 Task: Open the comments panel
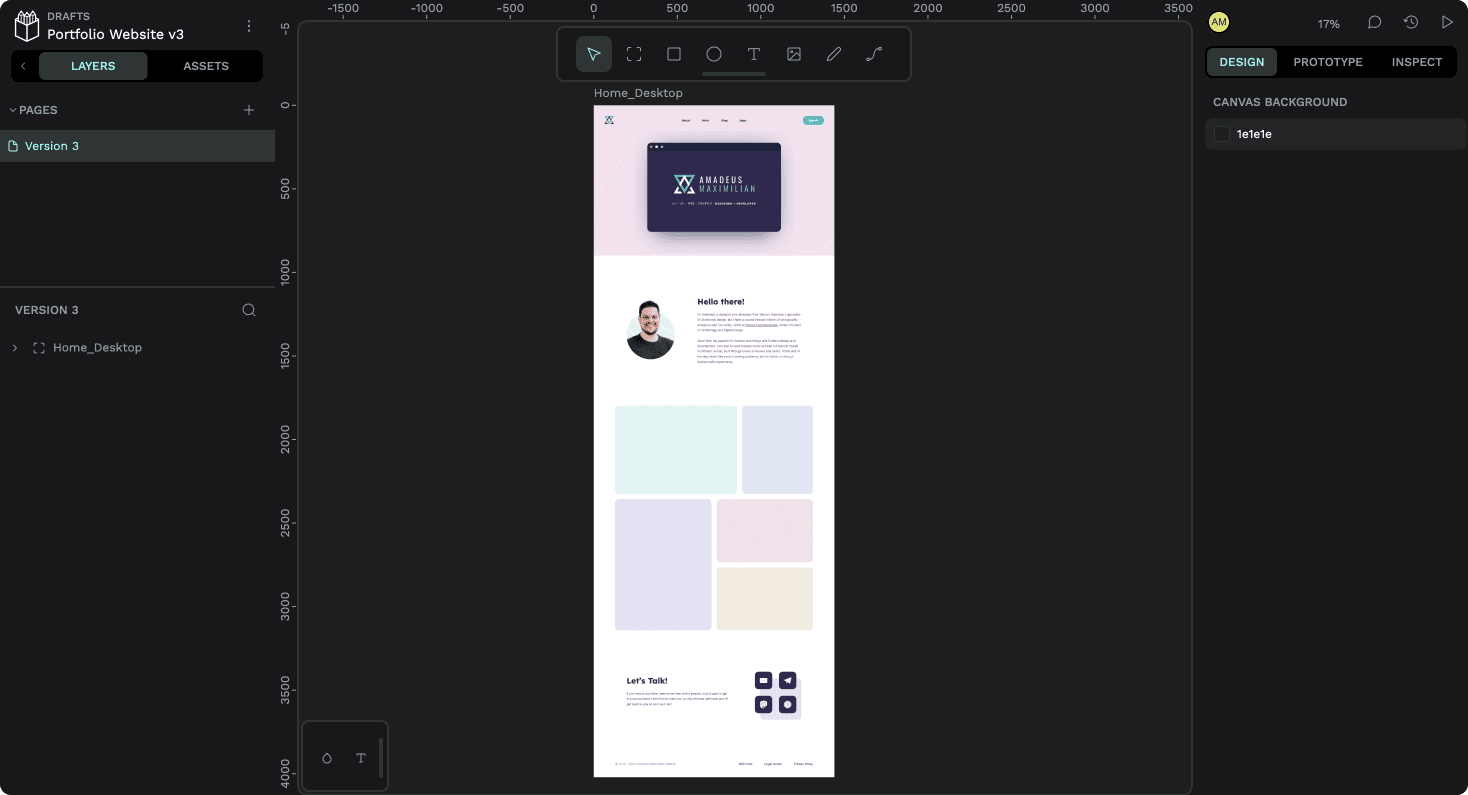1373,22
